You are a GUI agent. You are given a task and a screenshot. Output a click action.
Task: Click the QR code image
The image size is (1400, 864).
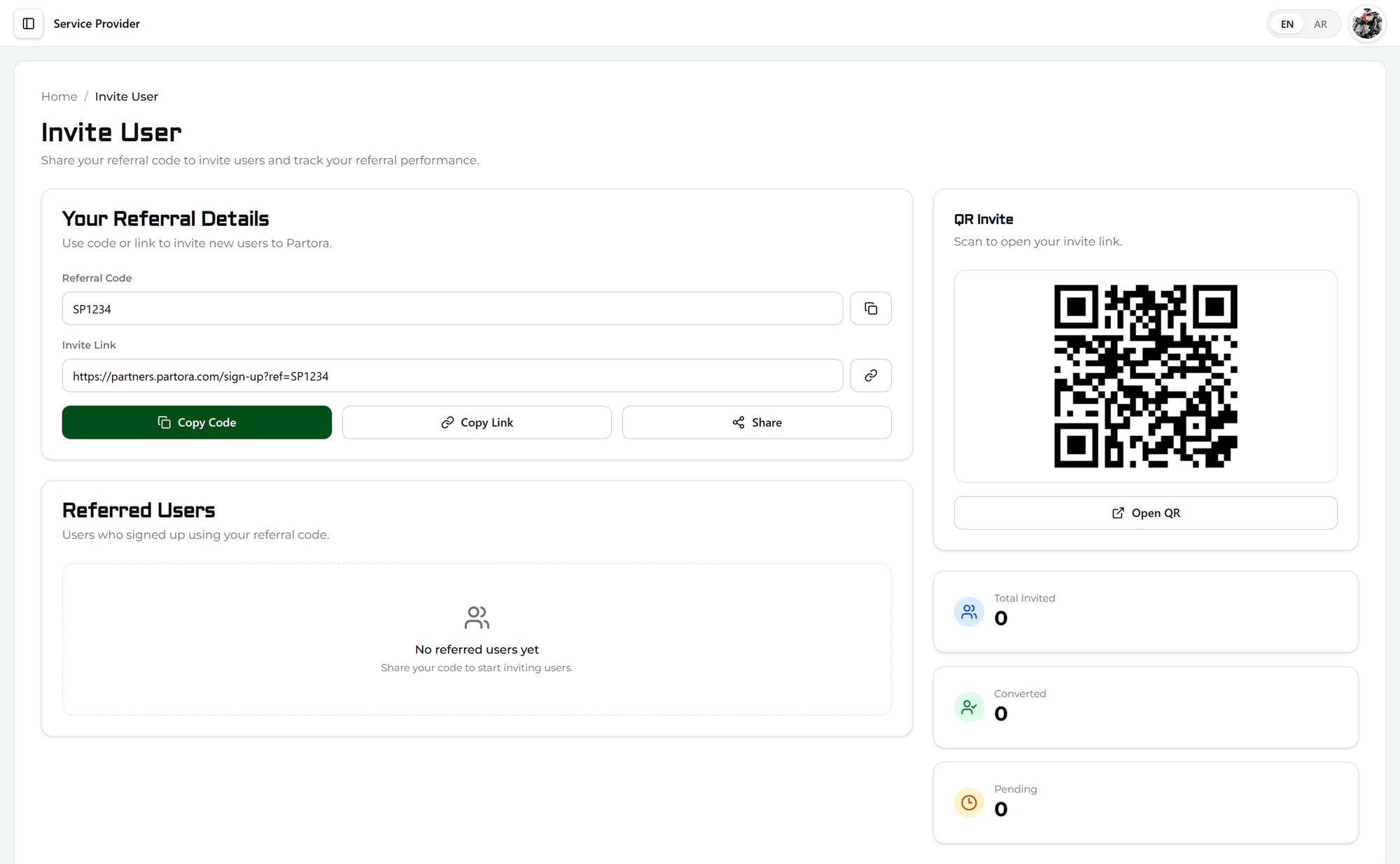(1146, 376)
